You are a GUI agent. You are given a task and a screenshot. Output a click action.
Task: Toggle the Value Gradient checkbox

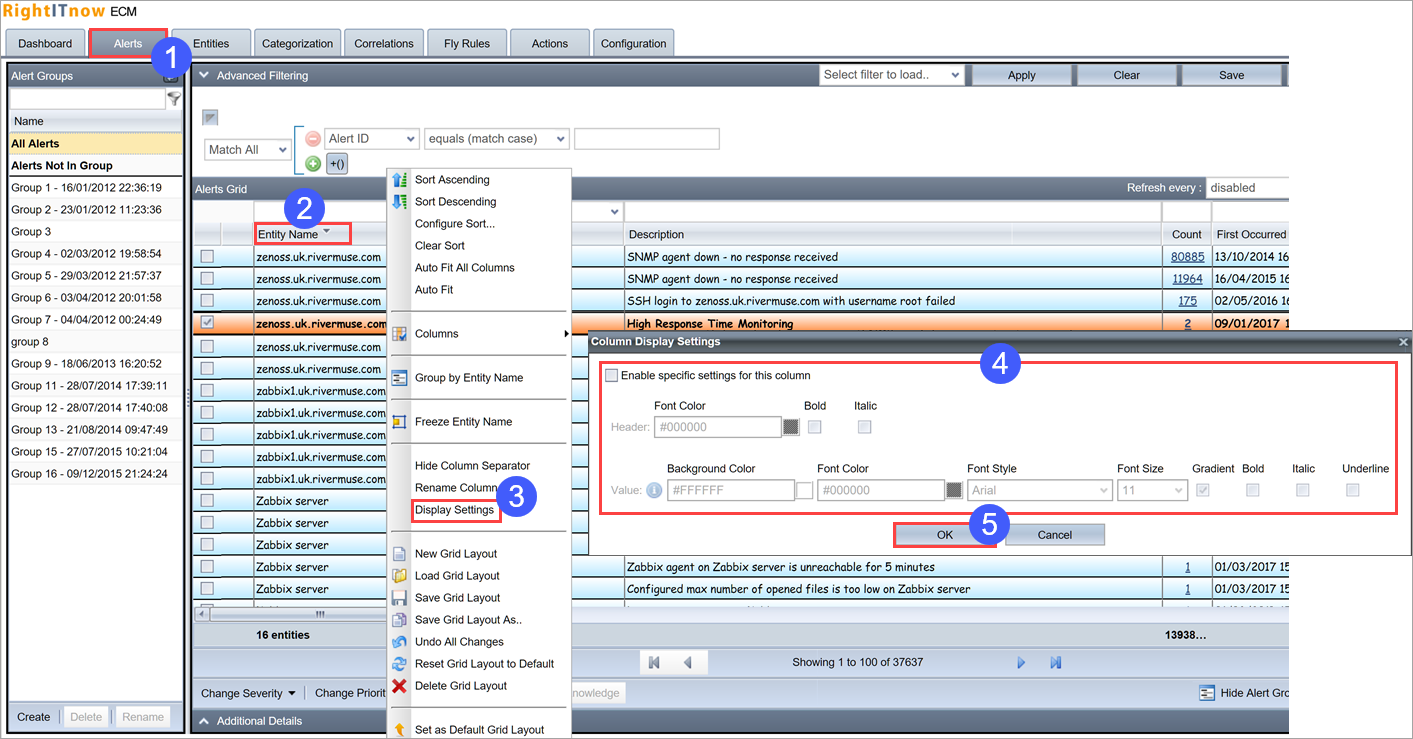coord(1203,490)
